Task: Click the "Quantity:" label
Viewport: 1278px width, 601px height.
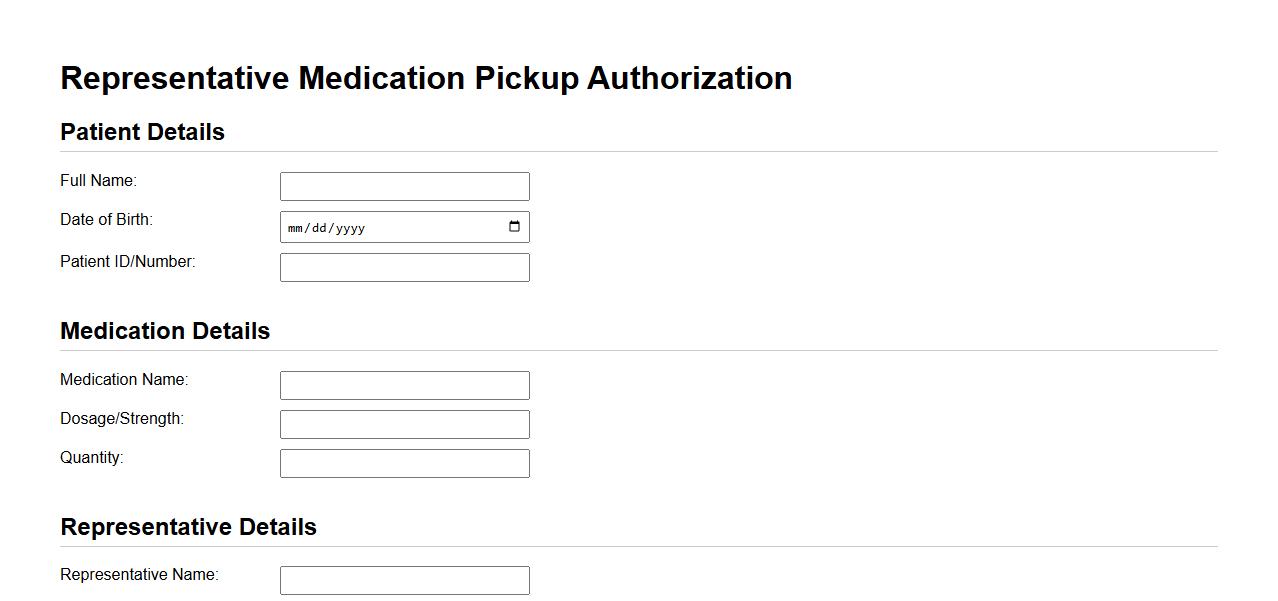Action: (92, 458)
